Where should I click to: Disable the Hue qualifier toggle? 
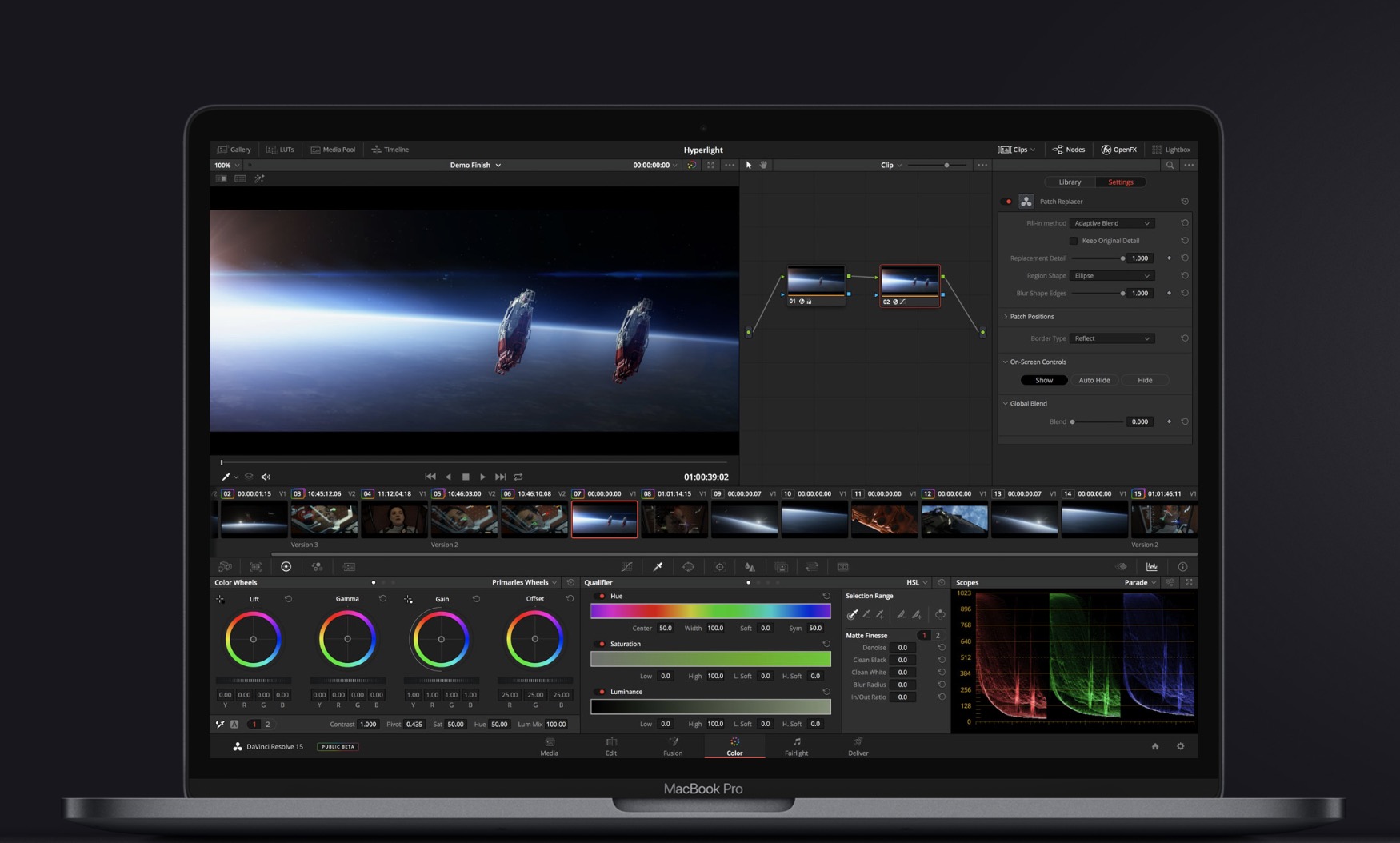602,597
